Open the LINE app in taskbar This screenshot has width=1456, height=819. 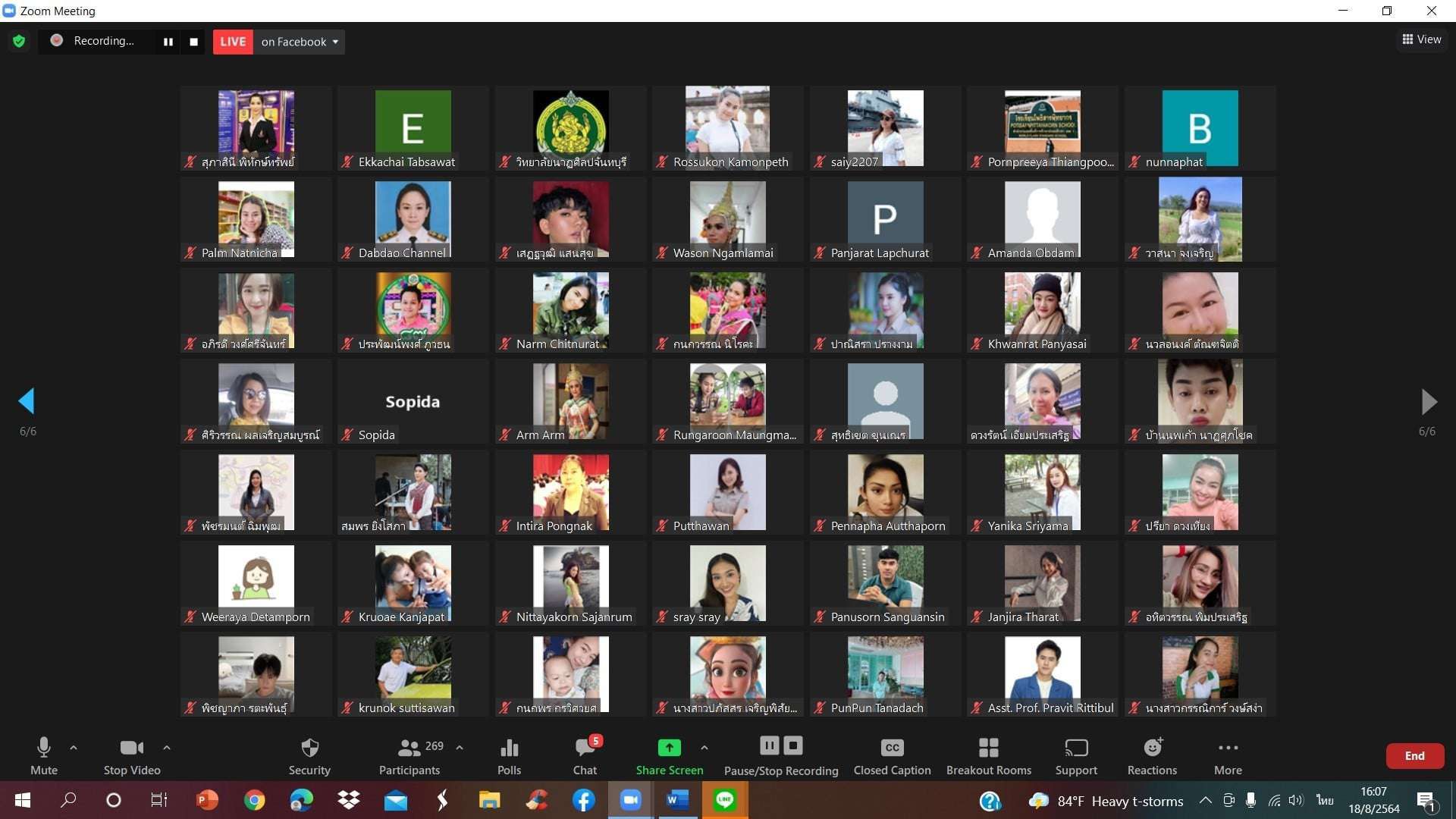(x=725, y=800)
